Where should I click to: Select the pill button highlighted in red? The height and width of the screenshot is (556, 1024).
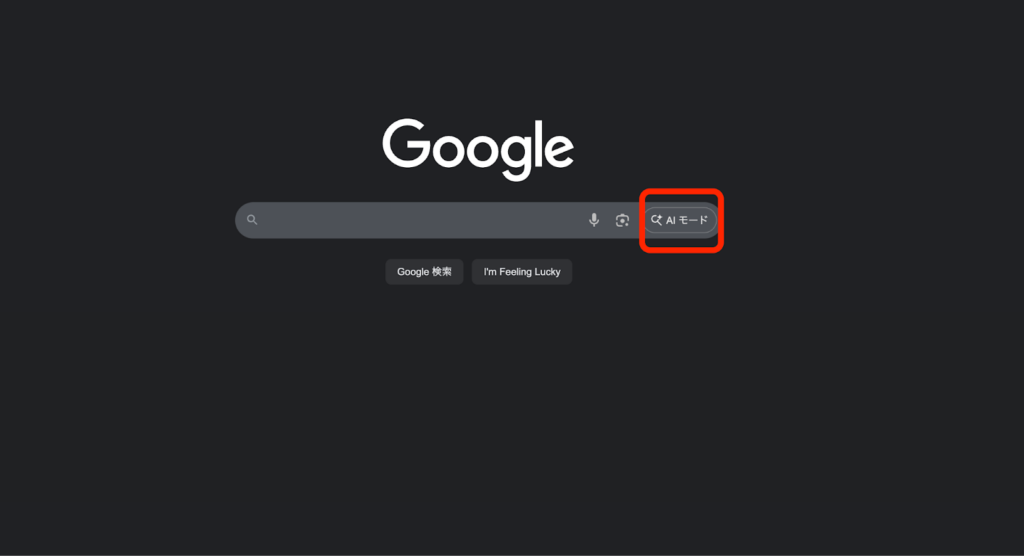pyautogui.click(x=680, y=220)
